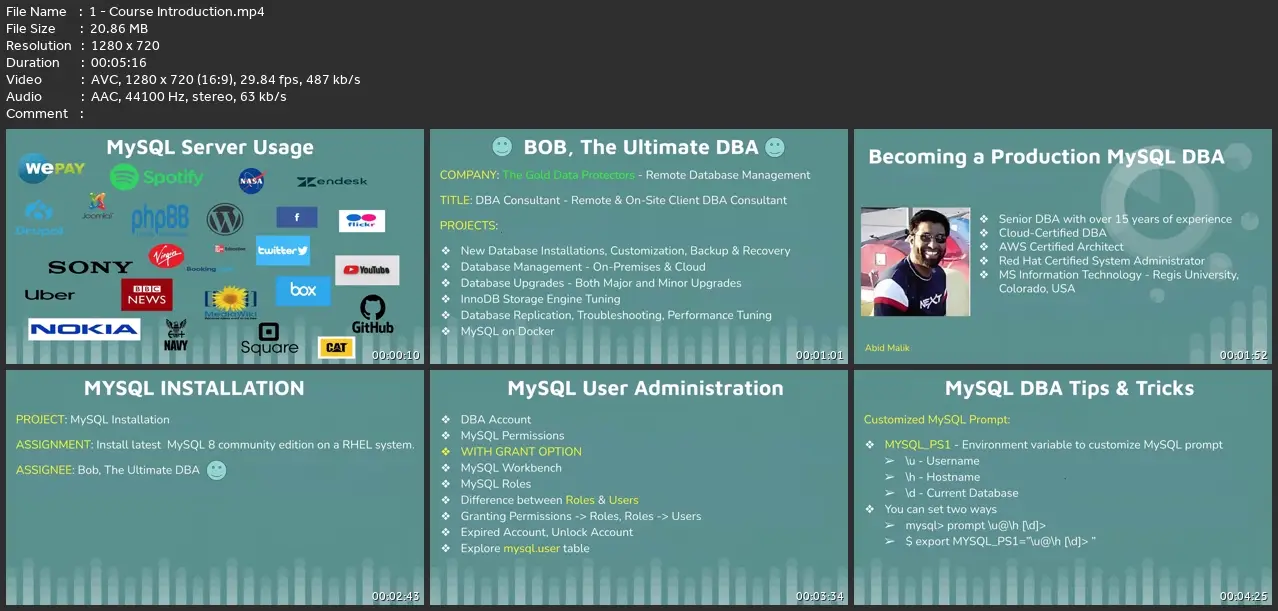
Task: Click the smiley after "BOB, The Ultimate DBA" title
Action: 774,147
